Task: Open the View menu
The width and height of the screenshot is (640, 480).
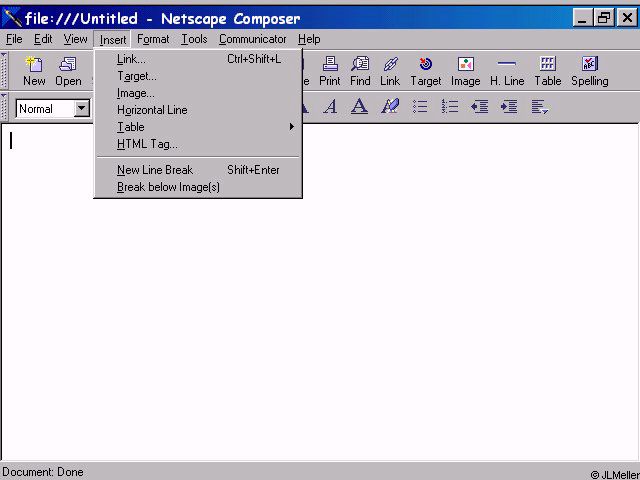Action: coord(75,39)
